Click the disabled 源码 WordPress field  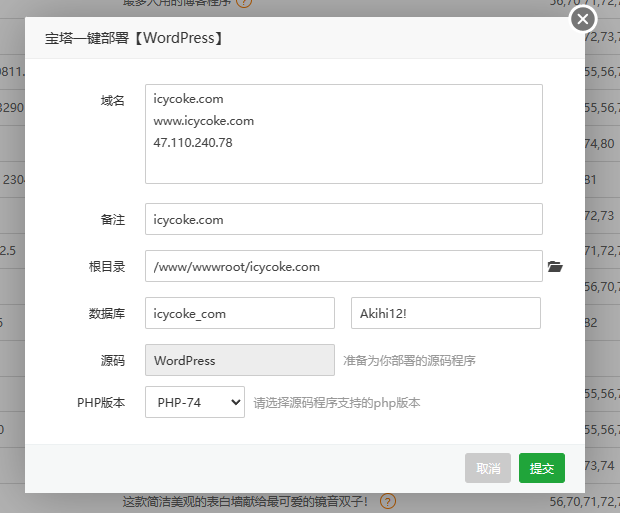point(240,360)
